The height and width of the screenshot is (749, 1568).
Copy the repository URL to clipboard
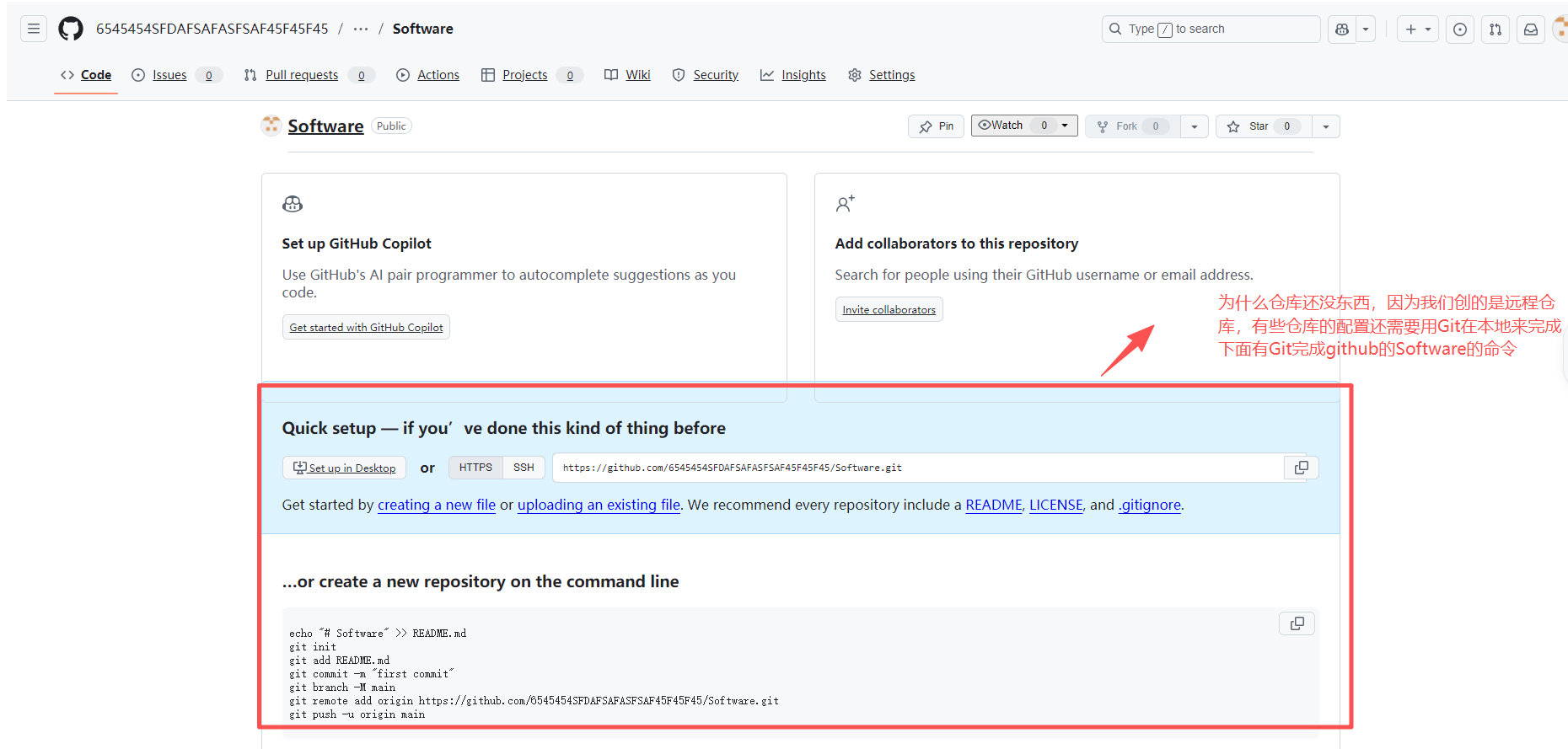[1301, 468]
